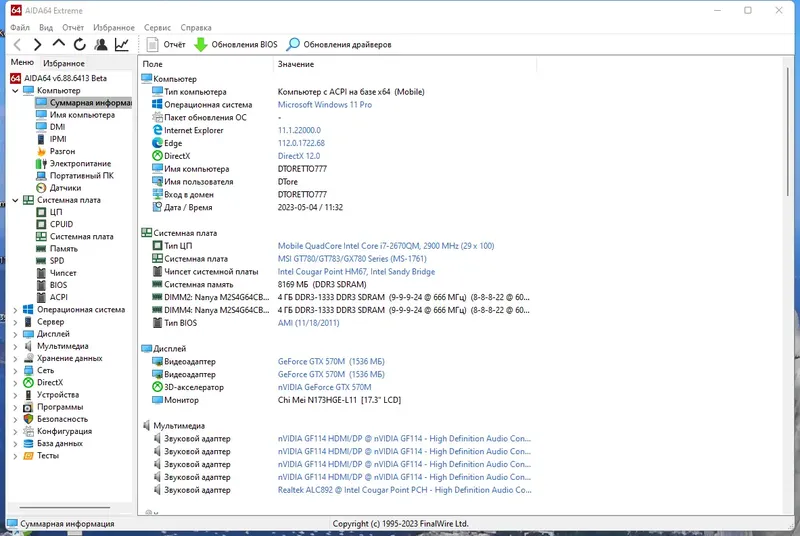Open the Справка menu

(x=196, y=28)
